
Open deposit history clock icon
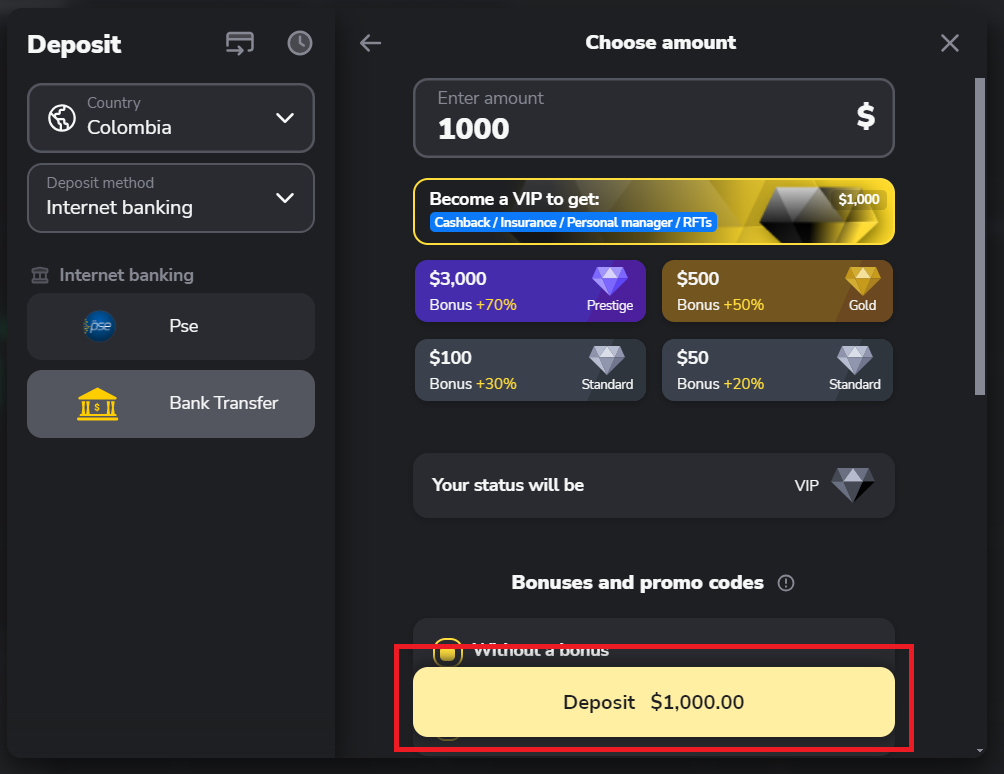[299, 43]
